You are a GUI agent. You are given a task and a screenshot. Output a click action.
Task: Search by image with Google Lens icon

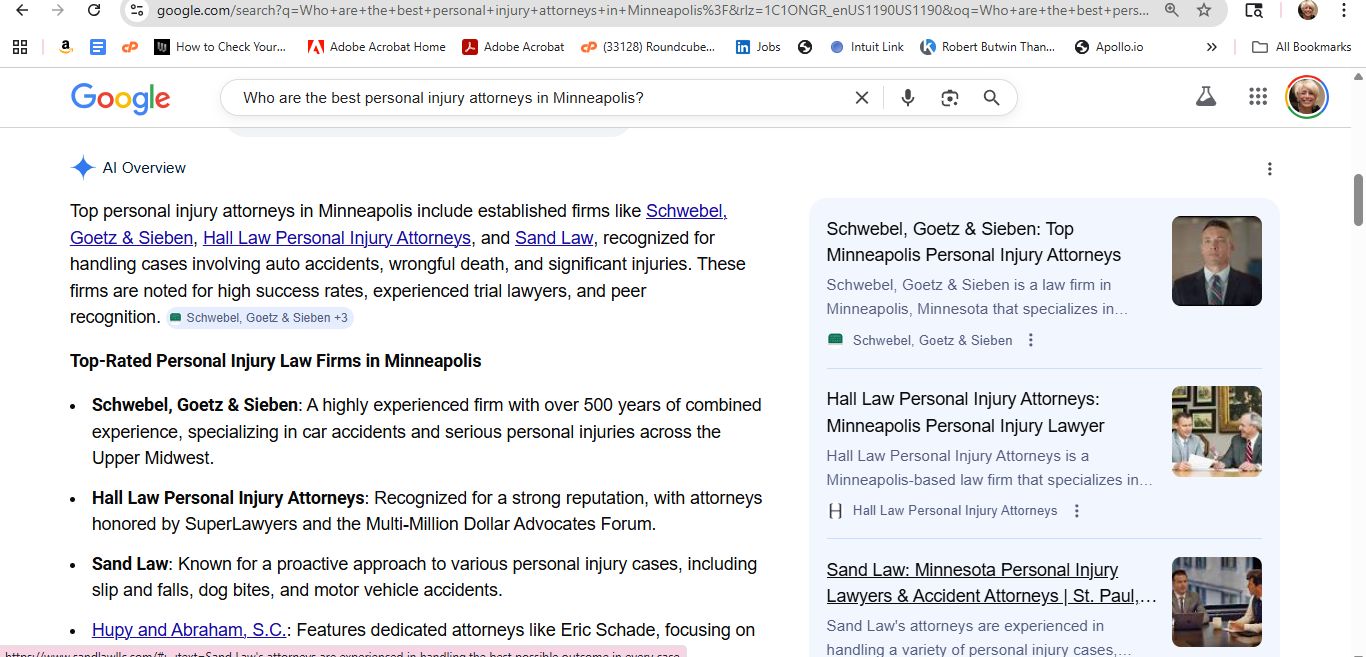pyautogui.click(x=949, y=98)
